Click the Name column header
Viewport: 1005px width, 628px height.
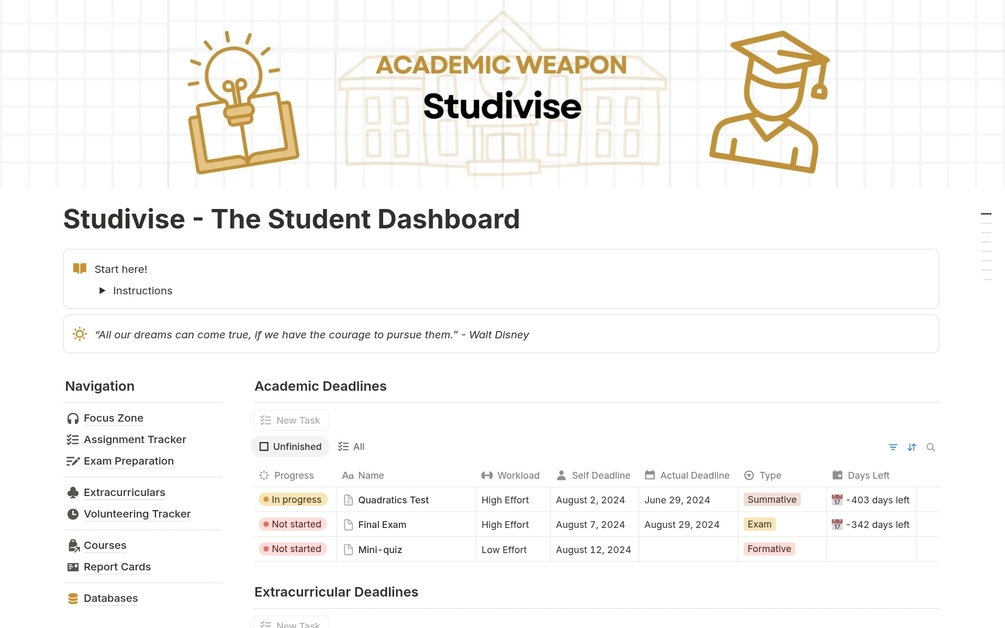(363, 475)
